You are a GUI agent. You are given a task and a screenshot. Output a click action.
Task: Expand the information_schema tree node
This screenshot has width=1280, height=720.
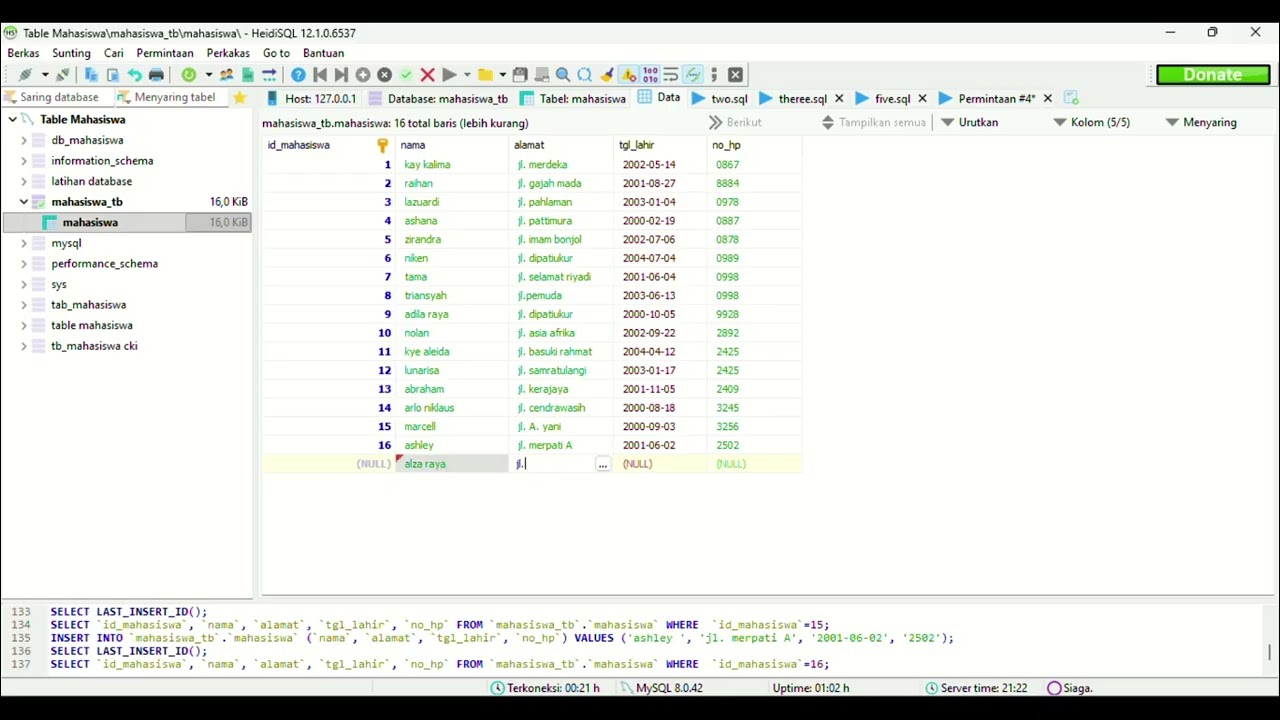click(24, 161)
